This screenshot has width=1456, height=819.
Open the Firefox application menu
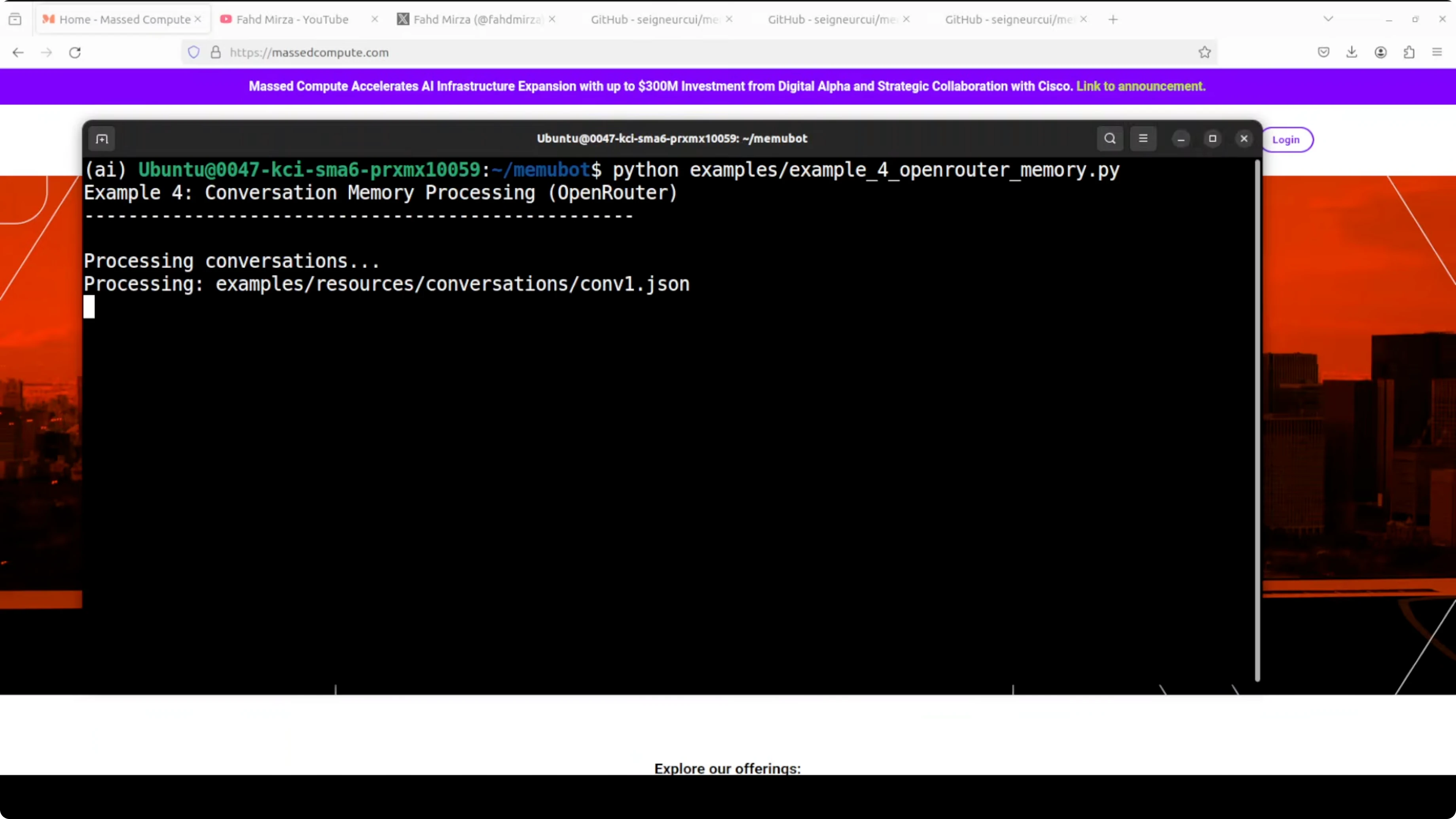(x=1437, y=52)
